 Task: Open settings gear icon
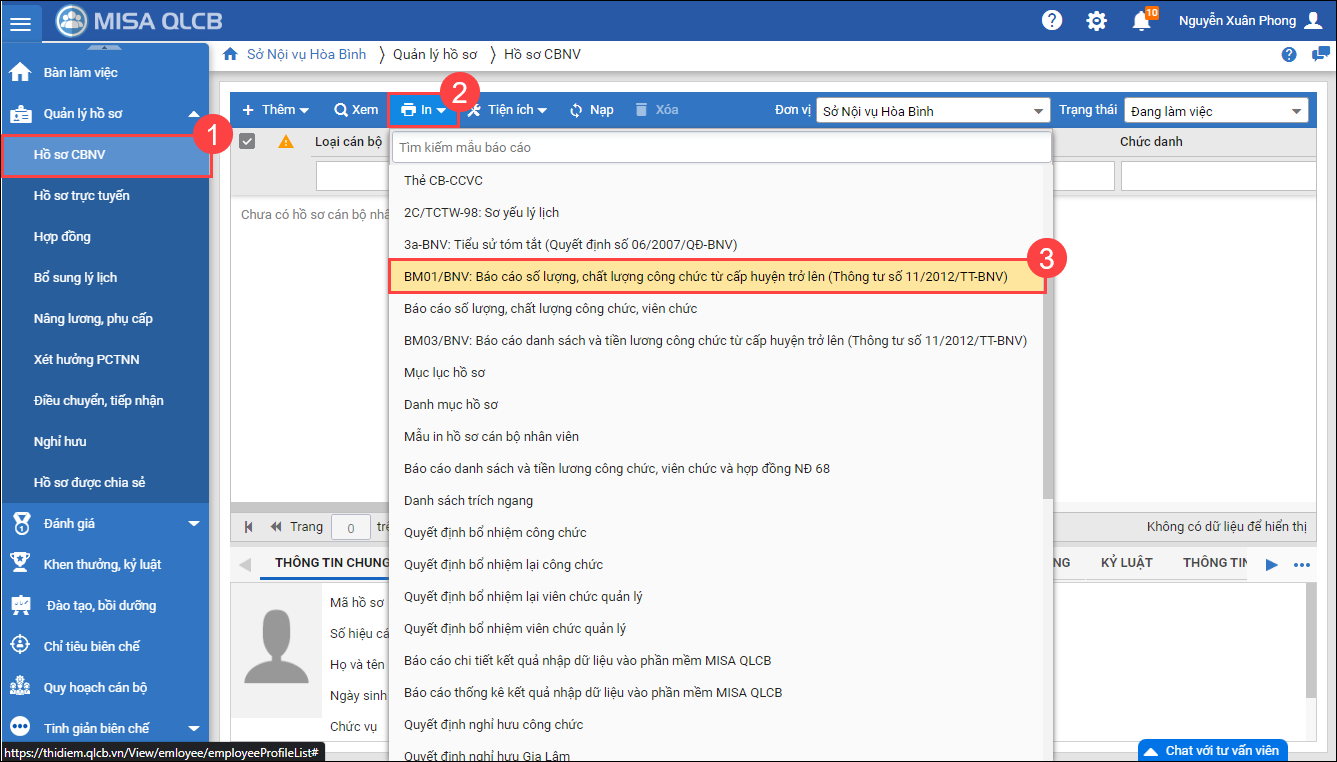(x=1096, y=21)
